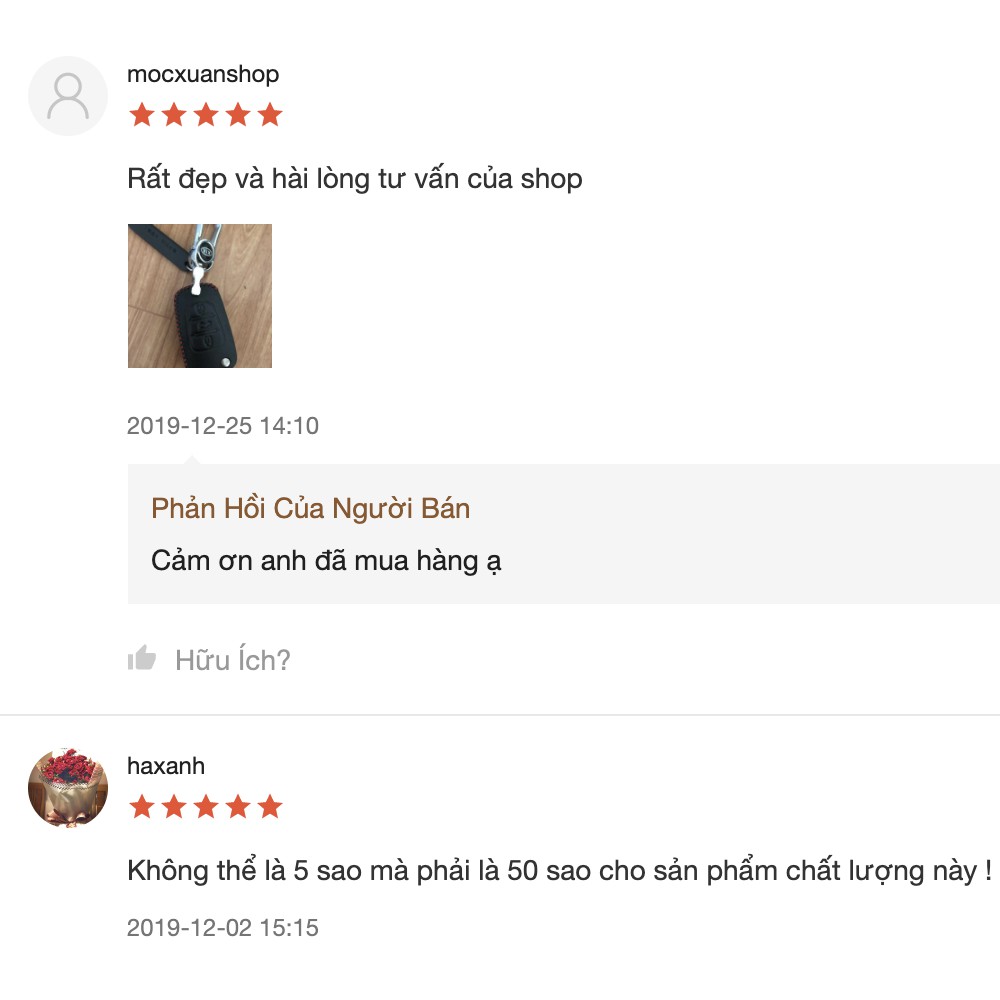Click fifth star of haxanh's rating

tap(270, 807)
